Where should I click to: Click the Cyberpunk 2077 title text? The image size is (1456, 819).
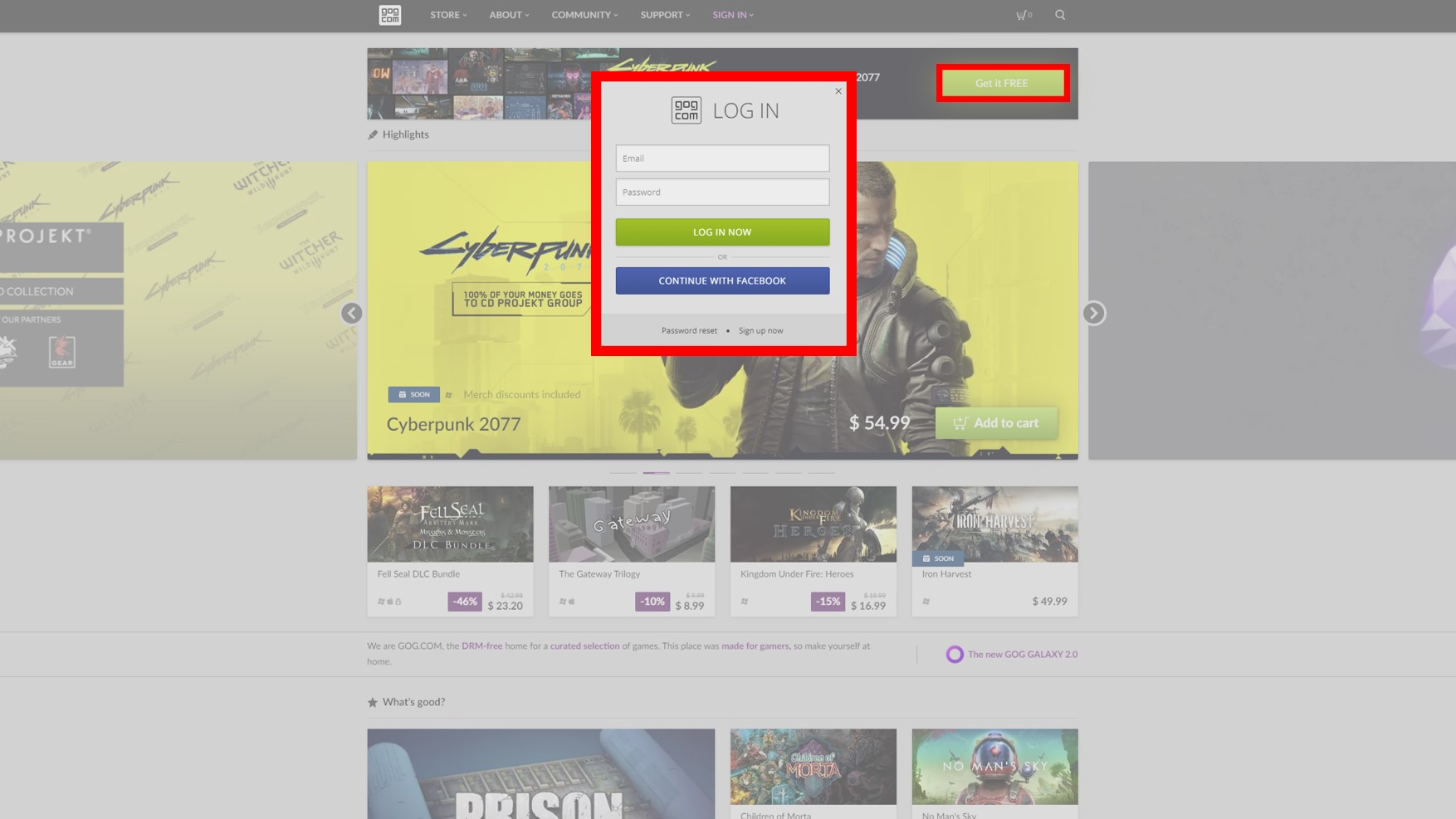pos(453,424)
